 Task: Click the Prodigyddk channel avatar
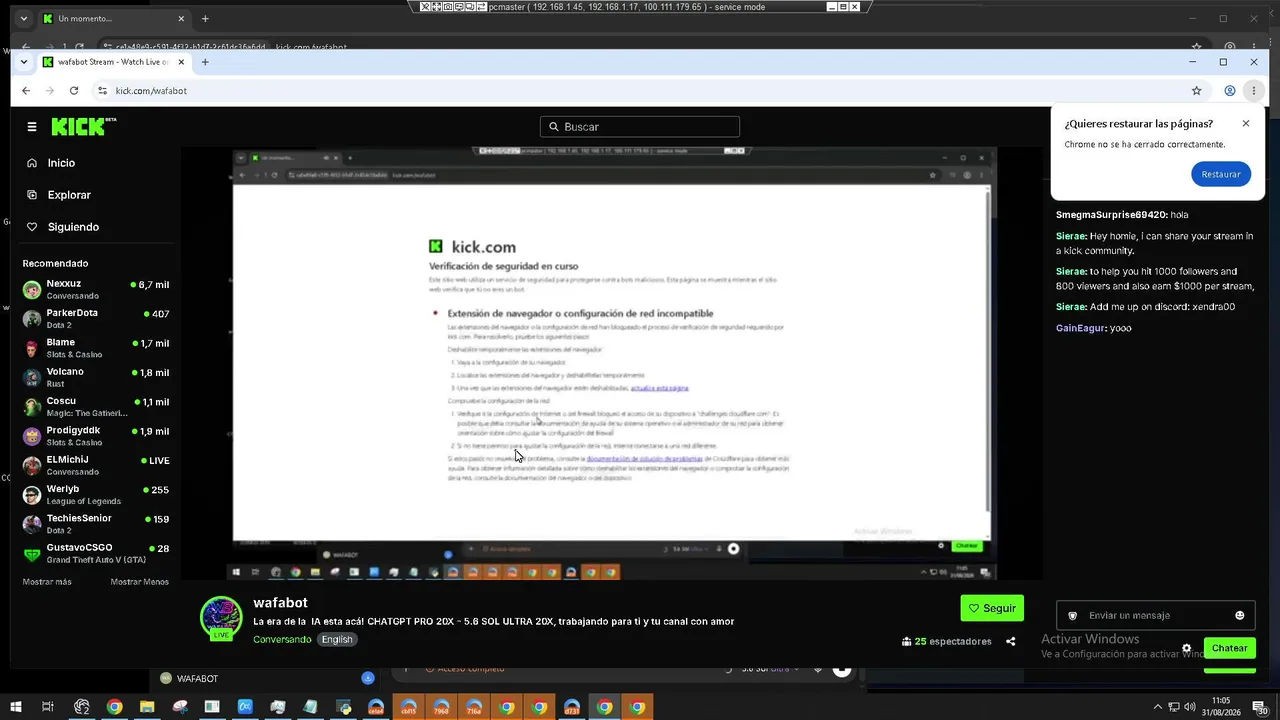[x=32, y=436]
